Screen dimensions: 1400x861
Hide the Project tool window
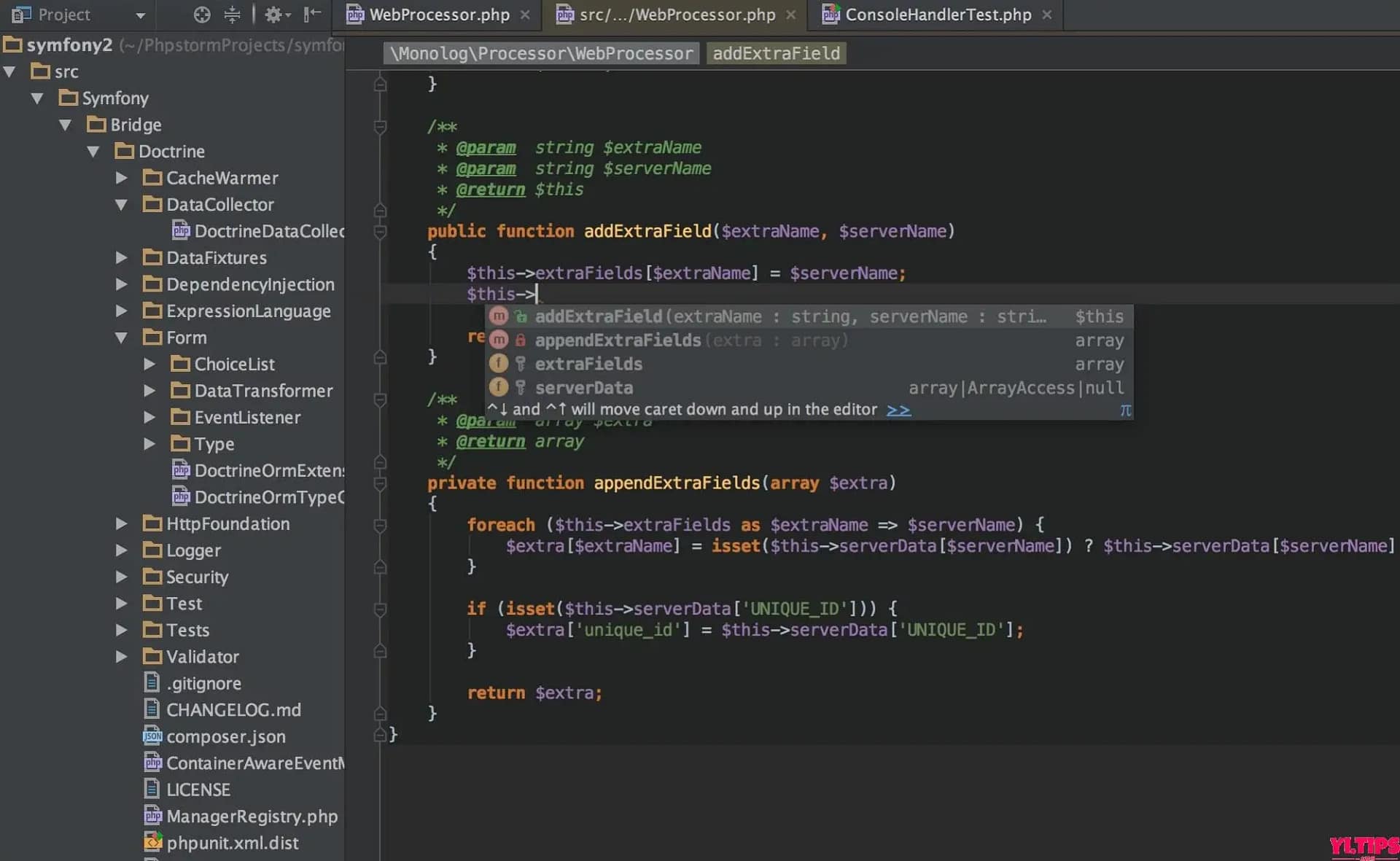pos(312,15)
